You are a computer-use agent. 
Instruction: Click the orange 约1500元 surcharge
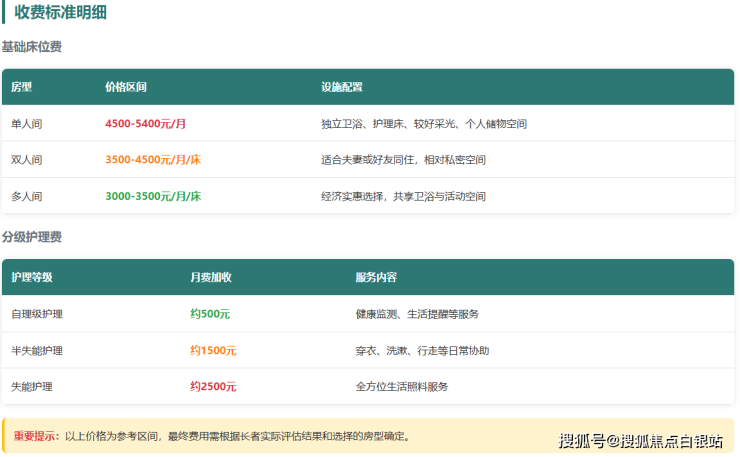pyautogui.click(x=213, y=350)
